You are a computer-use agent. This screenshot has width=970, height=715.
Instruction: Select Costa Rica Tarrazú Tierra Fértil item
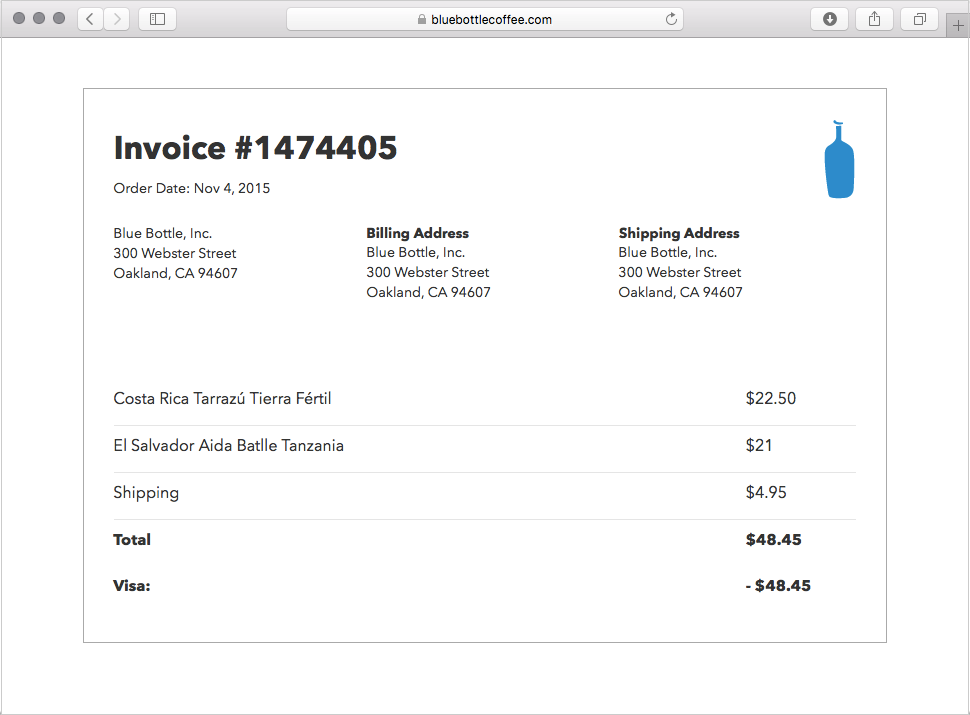coord(223,398)
